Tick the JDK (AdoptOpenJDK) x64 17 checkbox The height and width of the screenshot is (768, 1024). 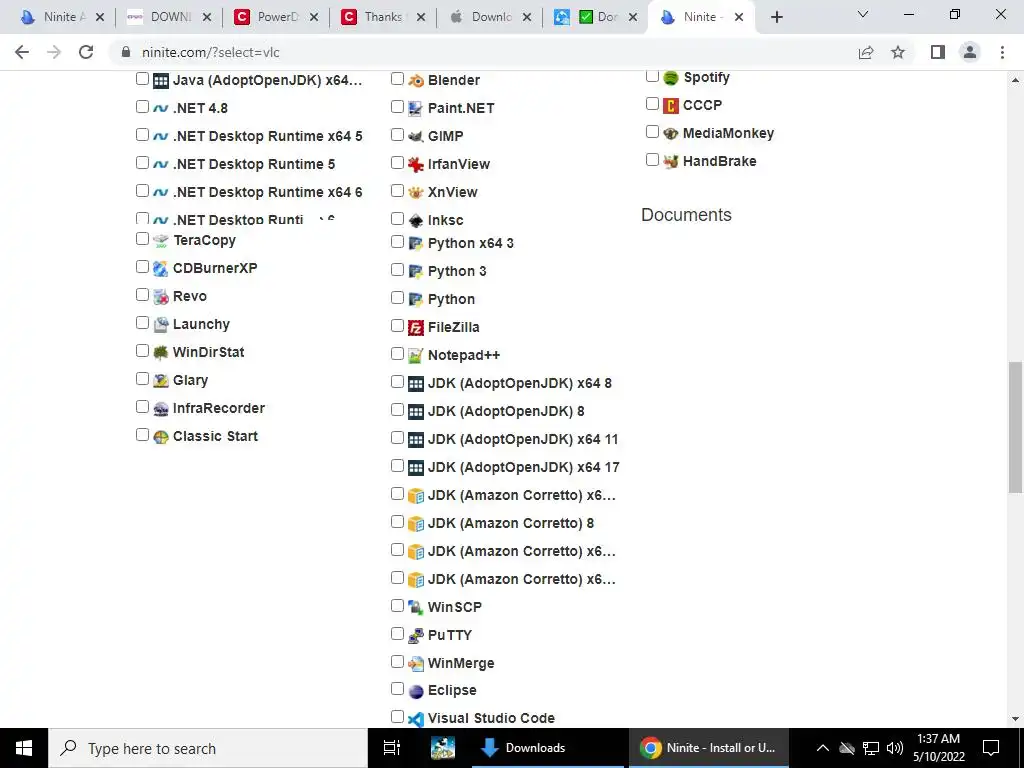click(x=397, y=466)
